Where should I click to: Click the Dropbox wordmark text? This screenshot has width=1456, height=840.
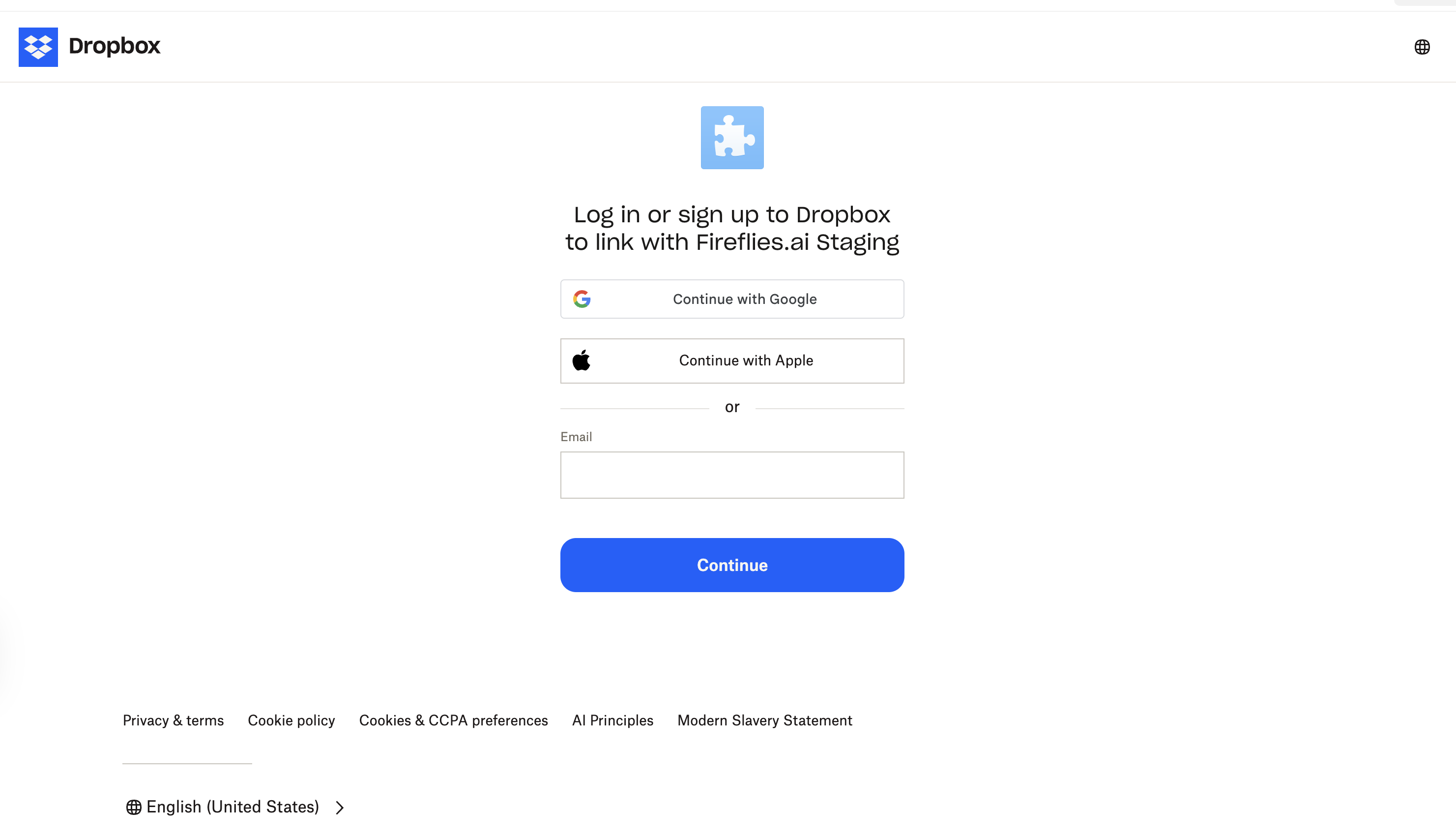point(114,46)
